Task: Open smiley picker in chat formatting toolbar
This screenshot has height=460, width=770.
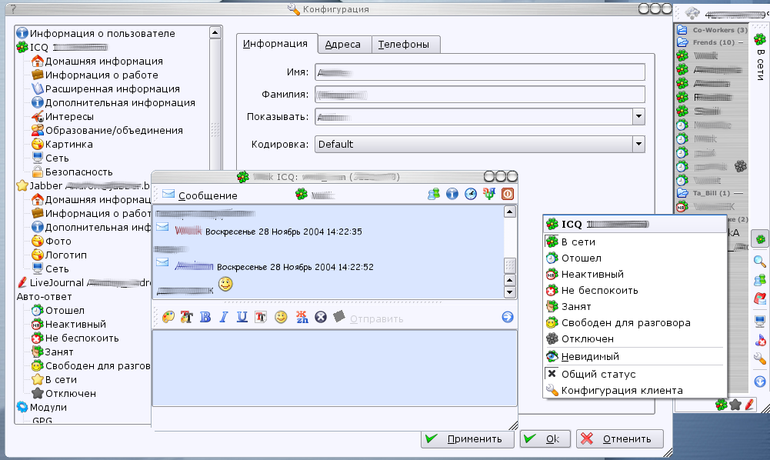Action: pyautogui.click(x=281, y=317)
